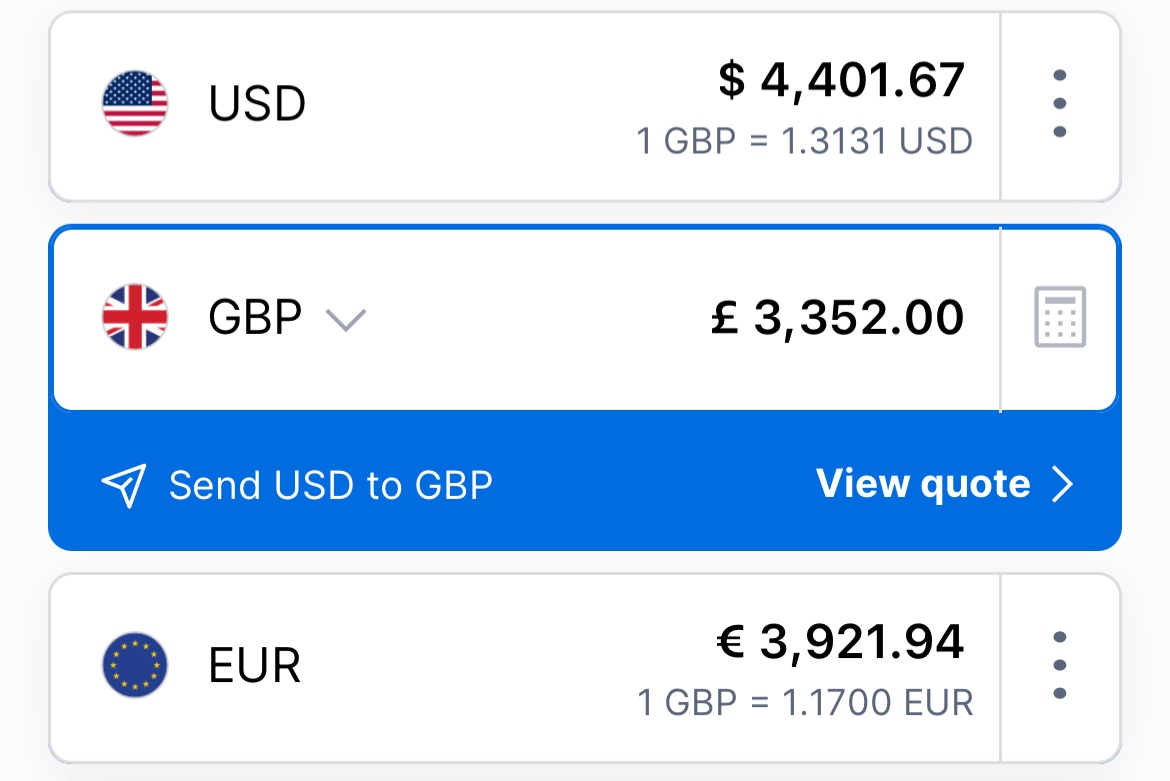The width and height of the screenshot is (1170, 781).
Task: Click the US flag icon
Action: coord(135,104)
